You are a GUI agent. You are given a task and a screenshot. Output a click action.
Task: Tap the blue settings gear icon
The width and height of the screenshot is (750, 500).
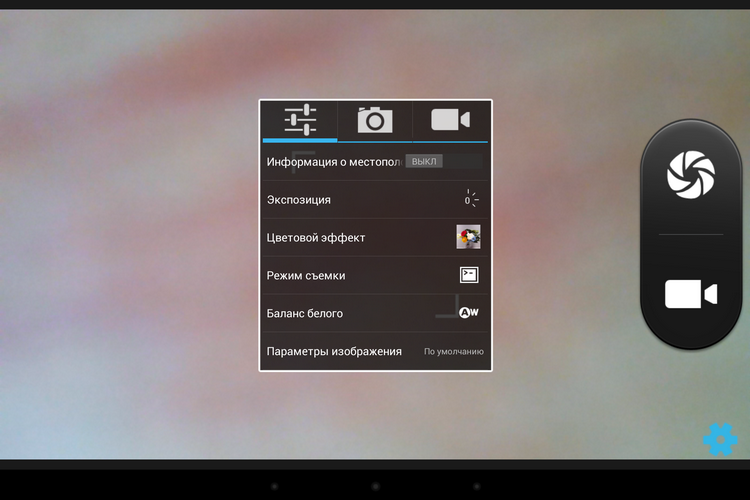point(720,439)
